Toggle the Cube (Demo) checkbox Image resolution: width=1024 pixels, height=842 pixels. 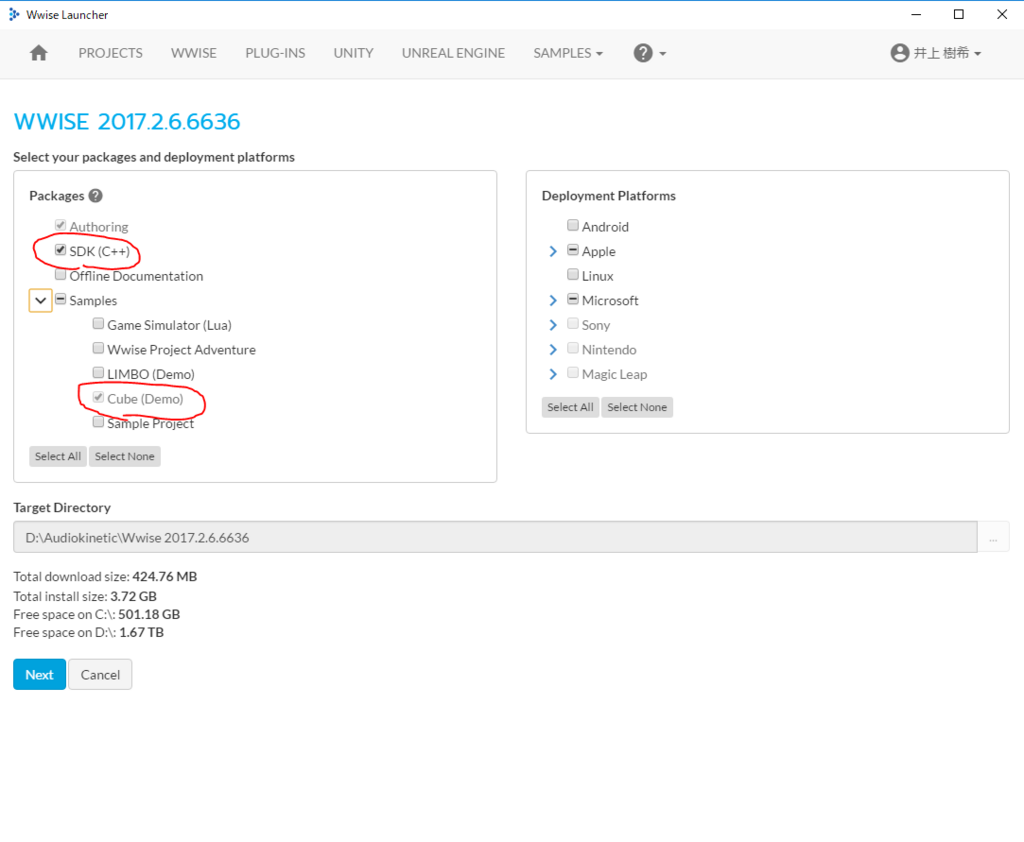coord(99,397)
